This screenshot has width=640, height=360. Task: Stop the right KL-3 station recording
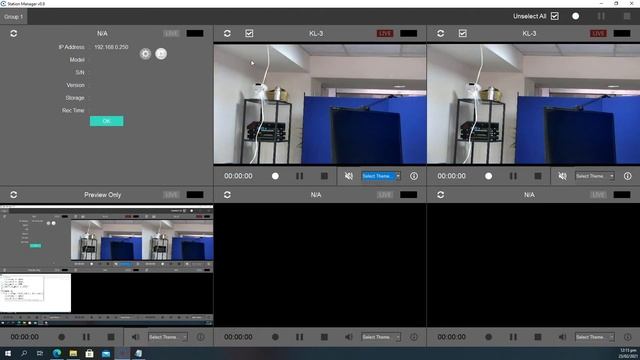[x=538, y=176]
